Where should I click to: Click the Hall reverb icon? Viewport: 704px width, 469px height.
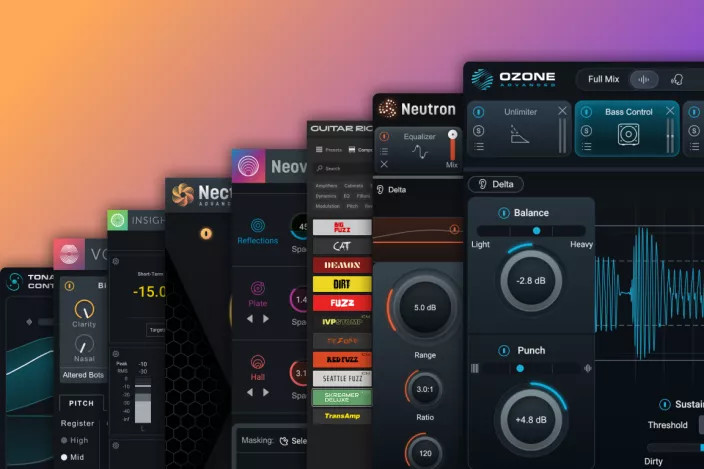point(258,362)
